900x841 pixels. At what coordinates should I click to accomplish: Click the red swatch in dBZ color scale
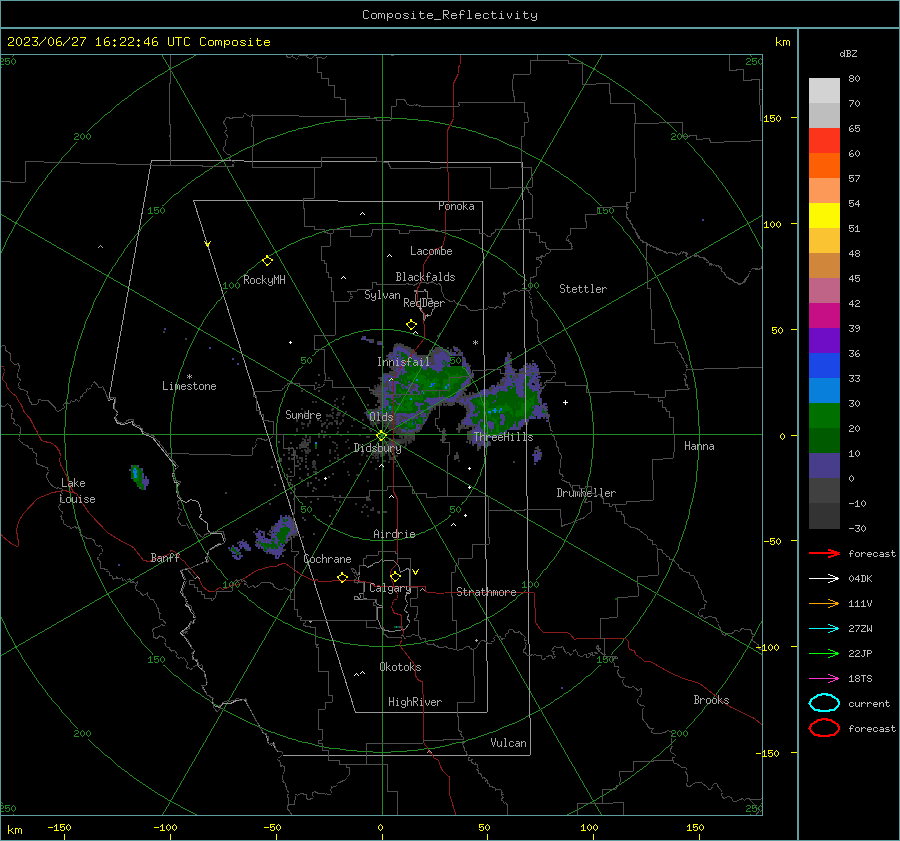click(824, 141)
